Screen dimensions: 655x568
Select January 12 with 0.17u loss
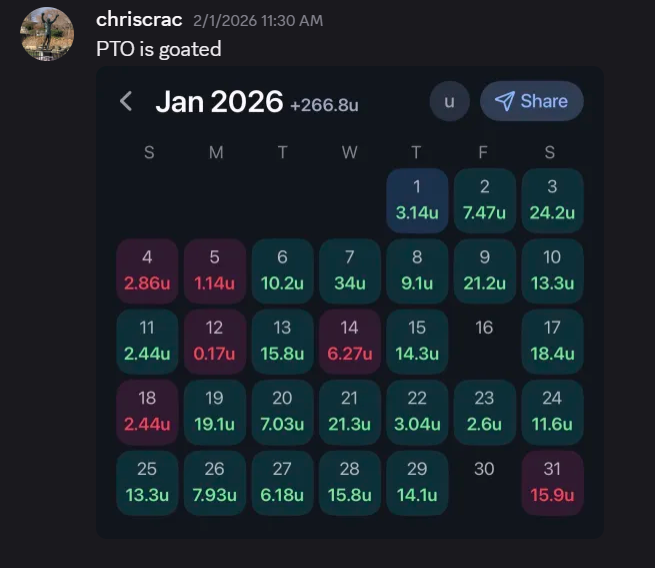tap(215, 341)
